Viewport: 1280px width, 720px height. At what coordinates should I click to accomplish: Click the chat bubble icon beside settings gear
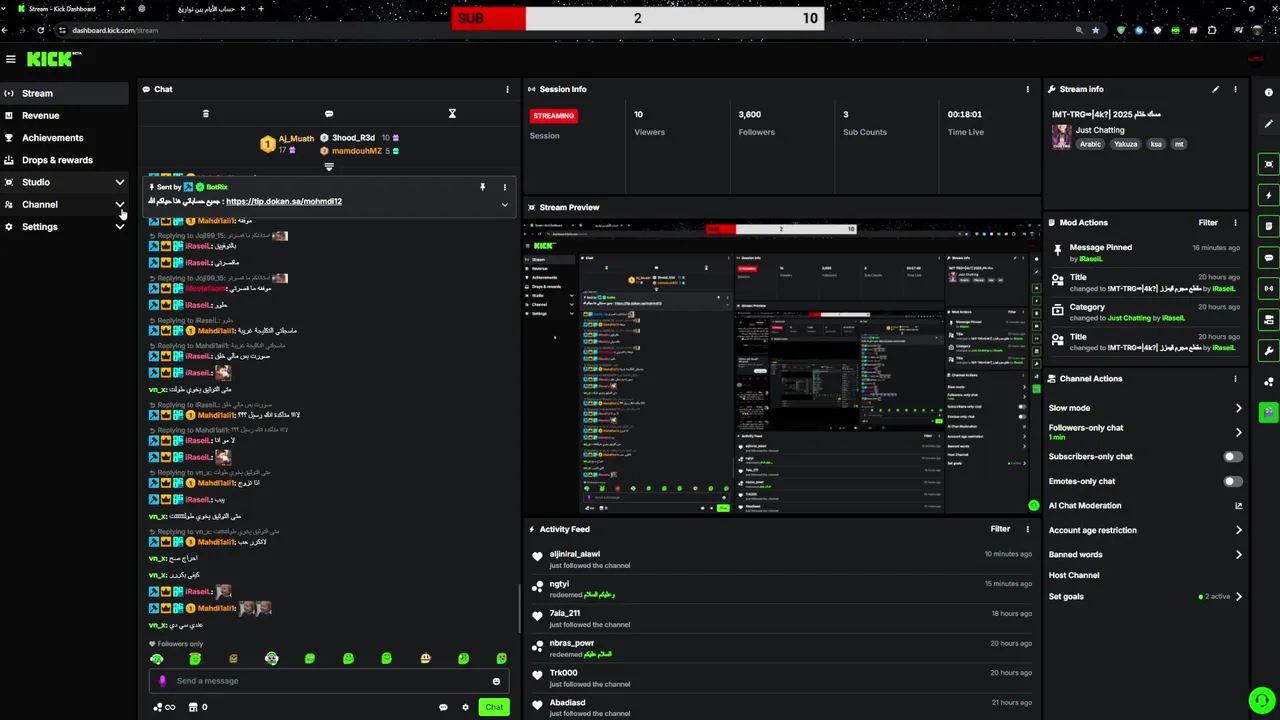coord(443,707)
